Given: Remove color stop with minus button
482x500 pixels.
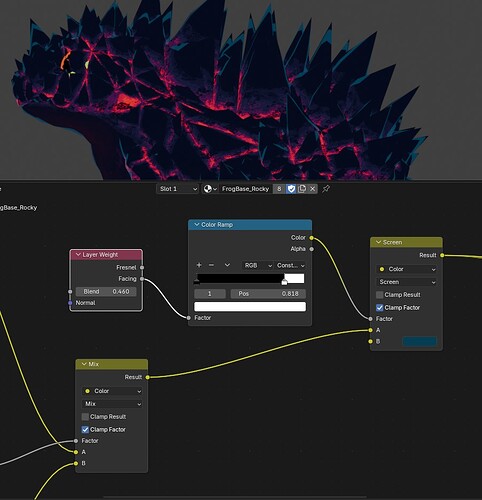Looking at the screenshot, I should click(x=211, y=265).
